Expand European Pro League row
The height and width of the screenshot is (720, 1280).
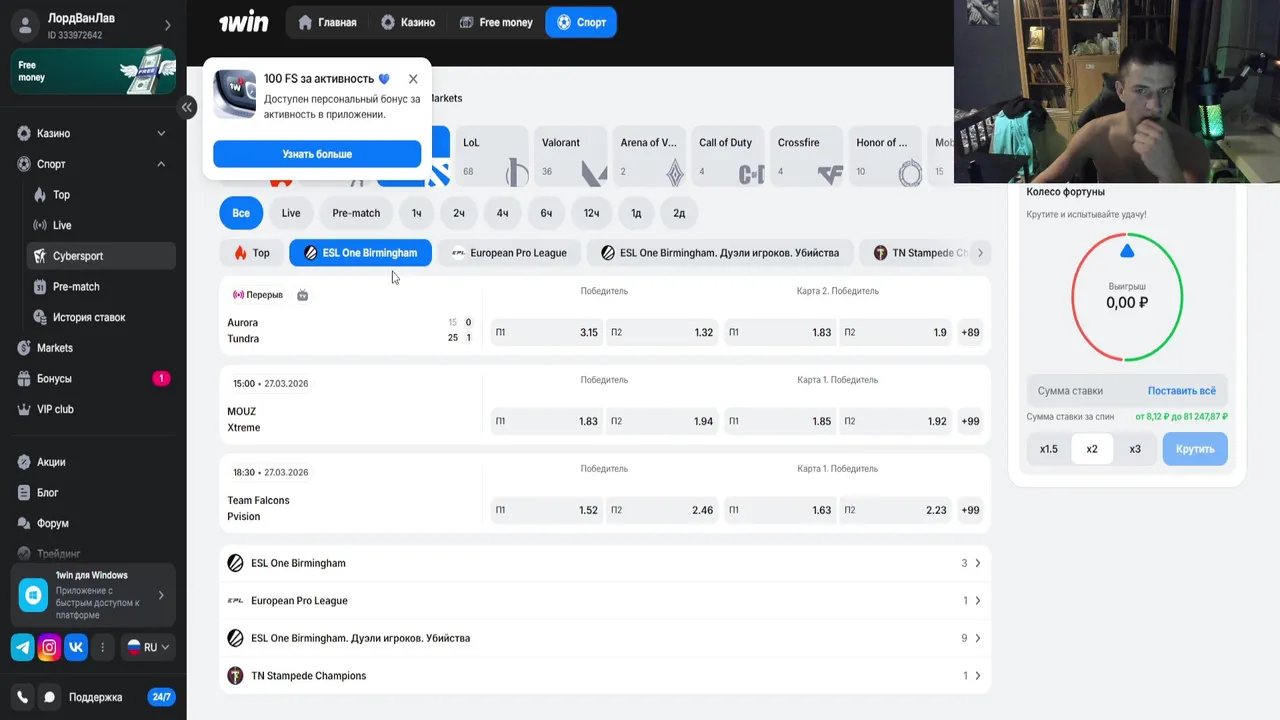[x=605, y=601]
